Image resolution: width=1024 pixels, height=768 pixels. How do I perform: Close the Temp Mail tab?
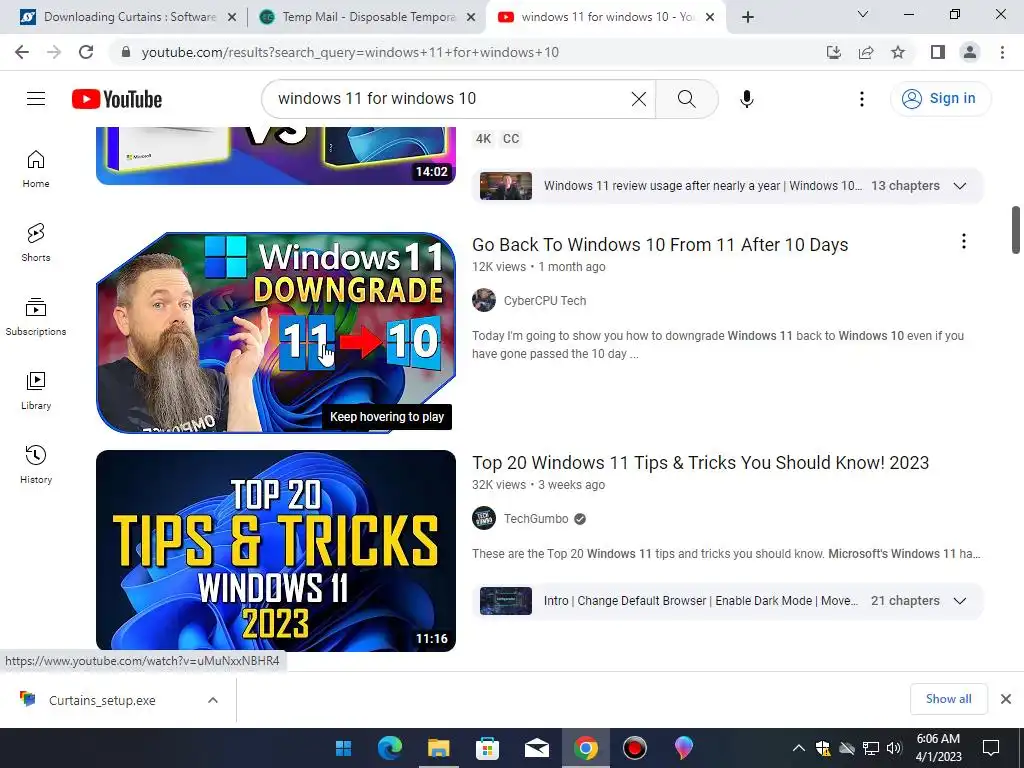click(x=471, y=17)
